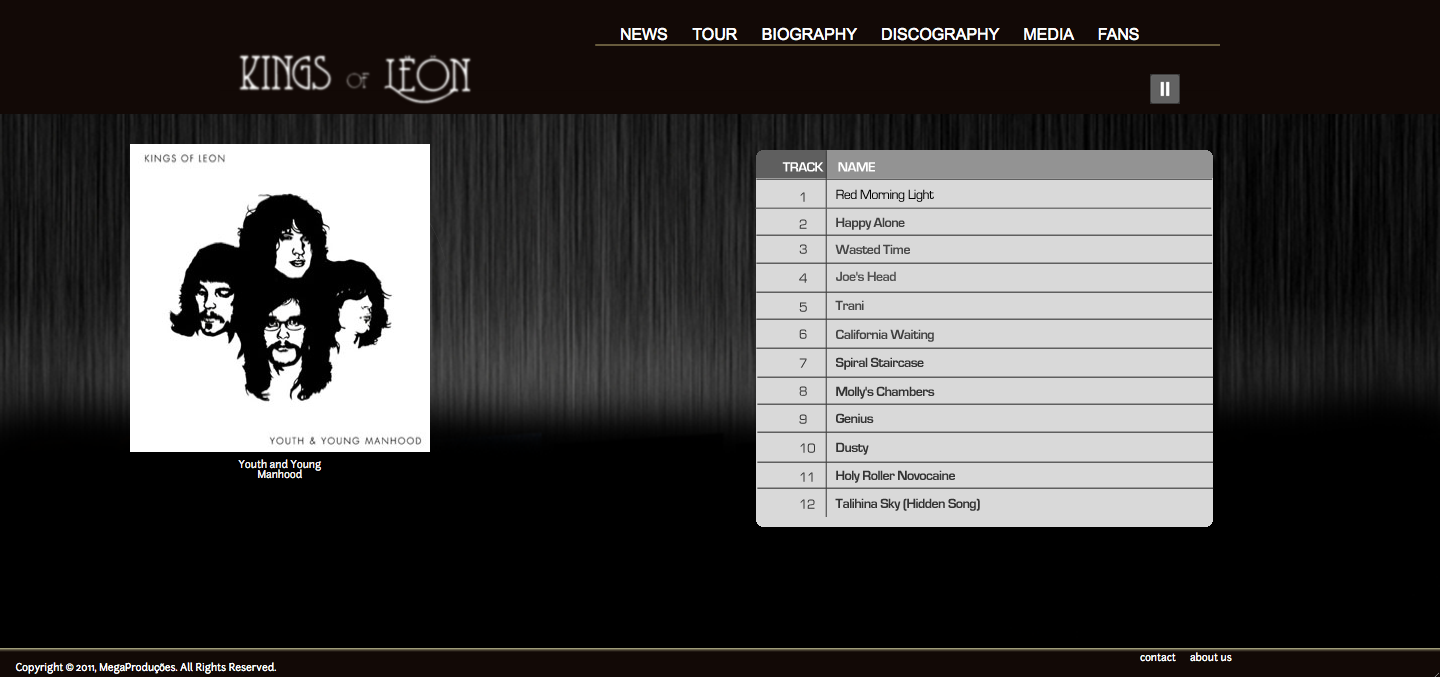Select Talihina Sky (Hidden Song)
1440x677 pixels.
(907, 504)
